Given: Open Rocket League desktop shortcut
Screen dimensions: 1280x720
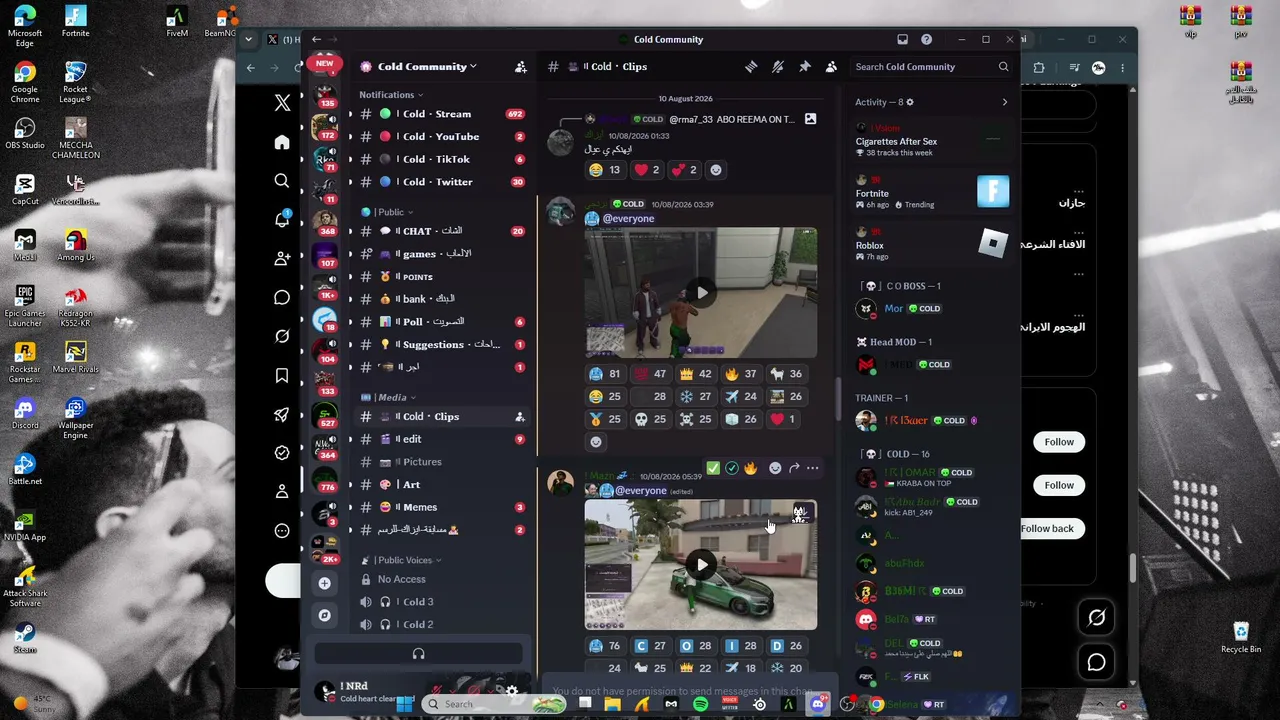Looking at the screenshot, I should (75, 82).
